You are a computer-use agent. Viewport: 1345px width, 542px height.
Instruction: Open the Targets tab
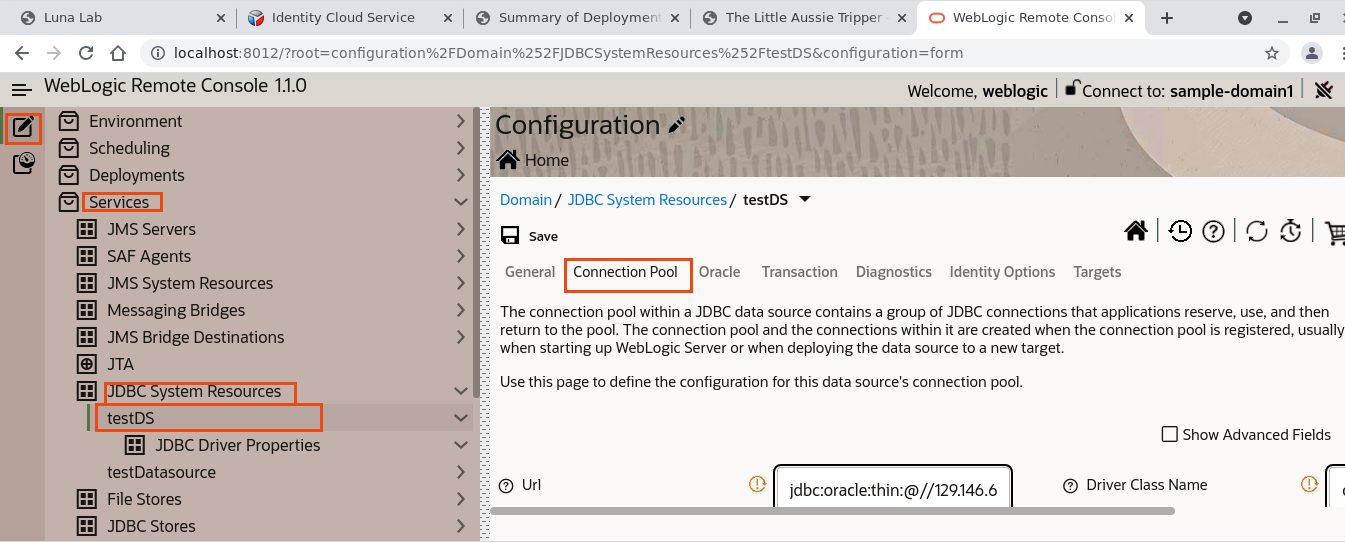coord(1097,272)
